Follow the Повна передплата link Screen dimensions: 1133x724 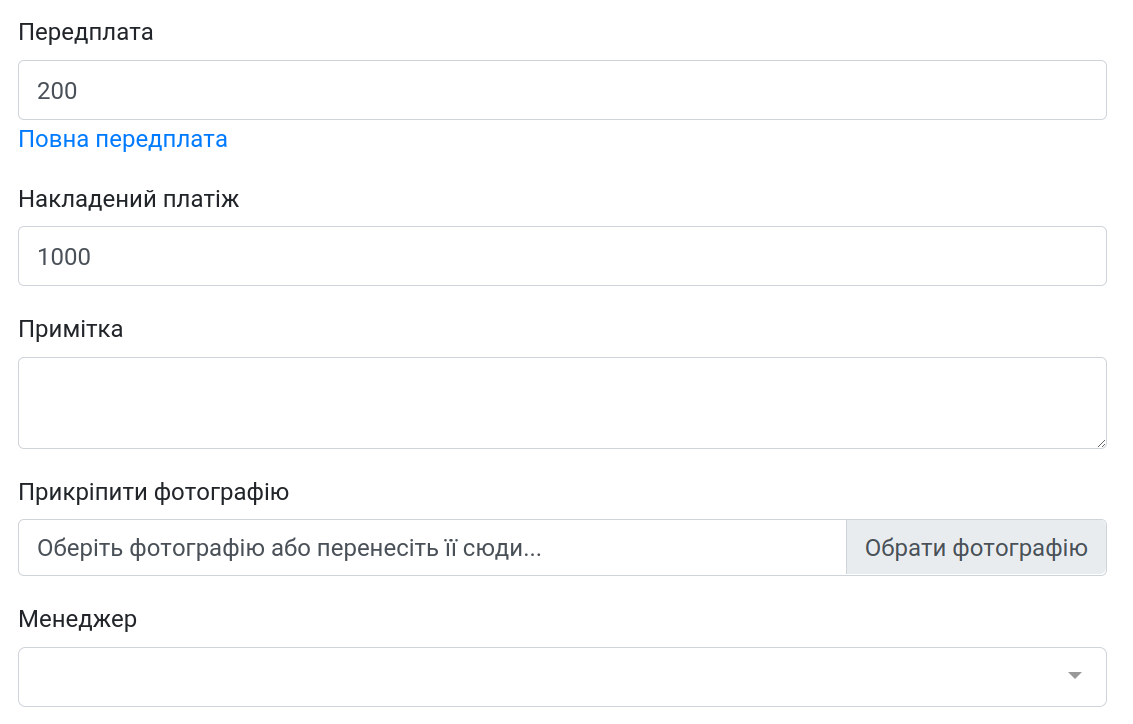[123, 139]
